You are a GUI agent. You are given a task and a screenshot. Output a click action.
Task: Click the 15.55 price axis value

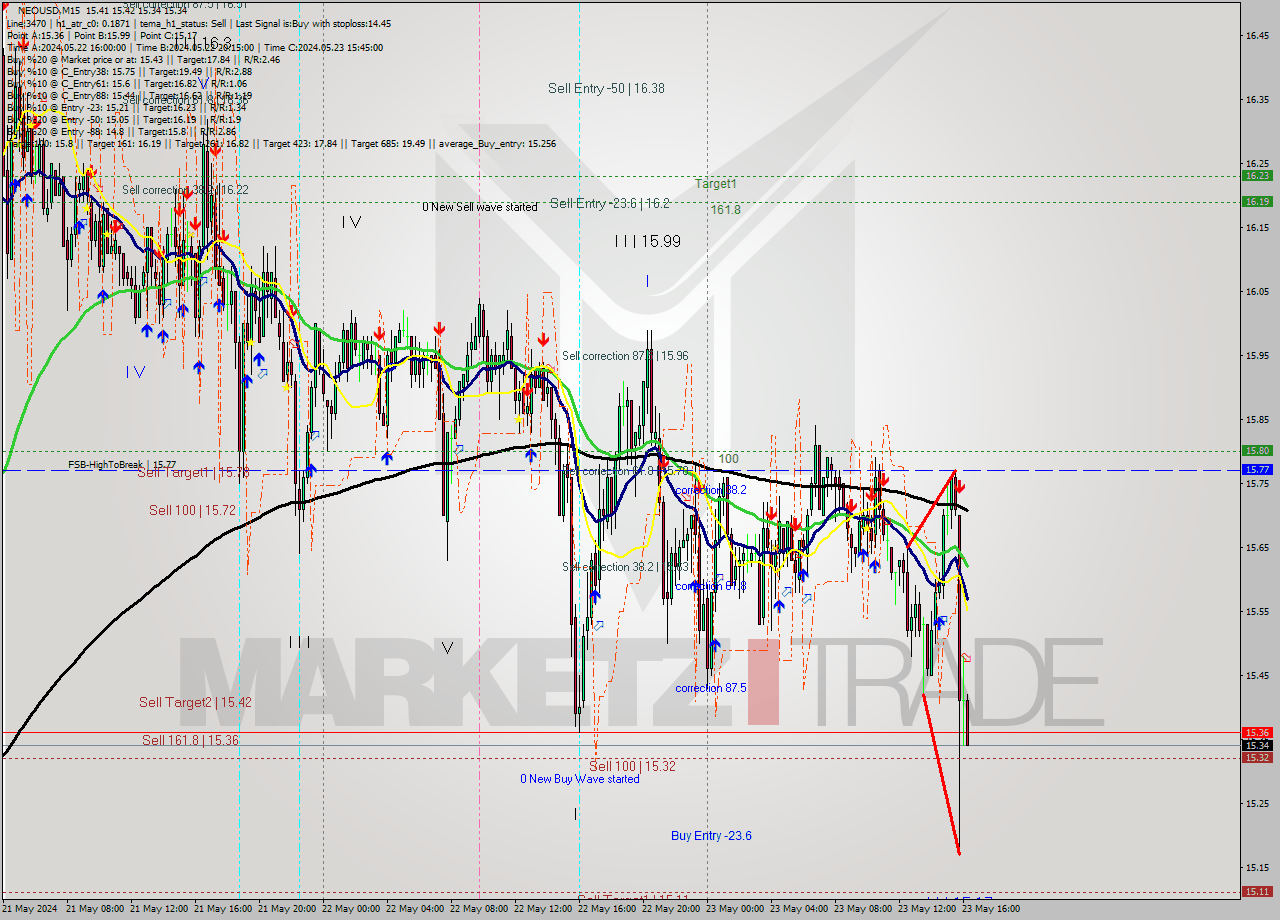point(1257,612)
